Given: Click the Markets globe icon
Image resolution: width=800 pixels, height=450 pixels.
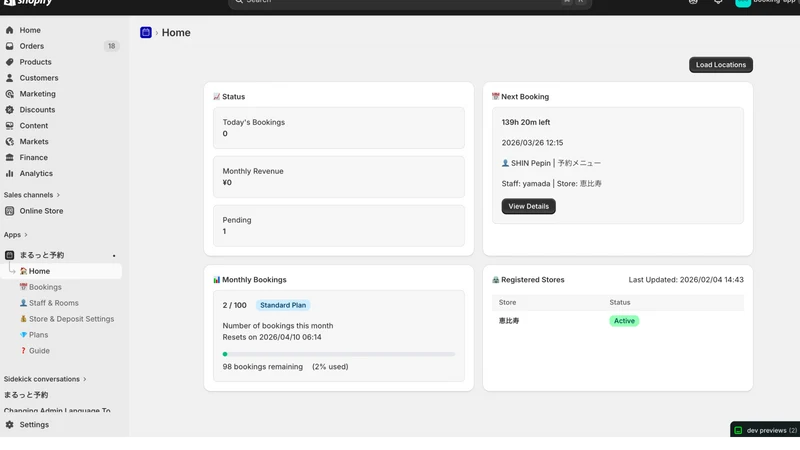Looking at the screenshot, I should click(9, 141).
